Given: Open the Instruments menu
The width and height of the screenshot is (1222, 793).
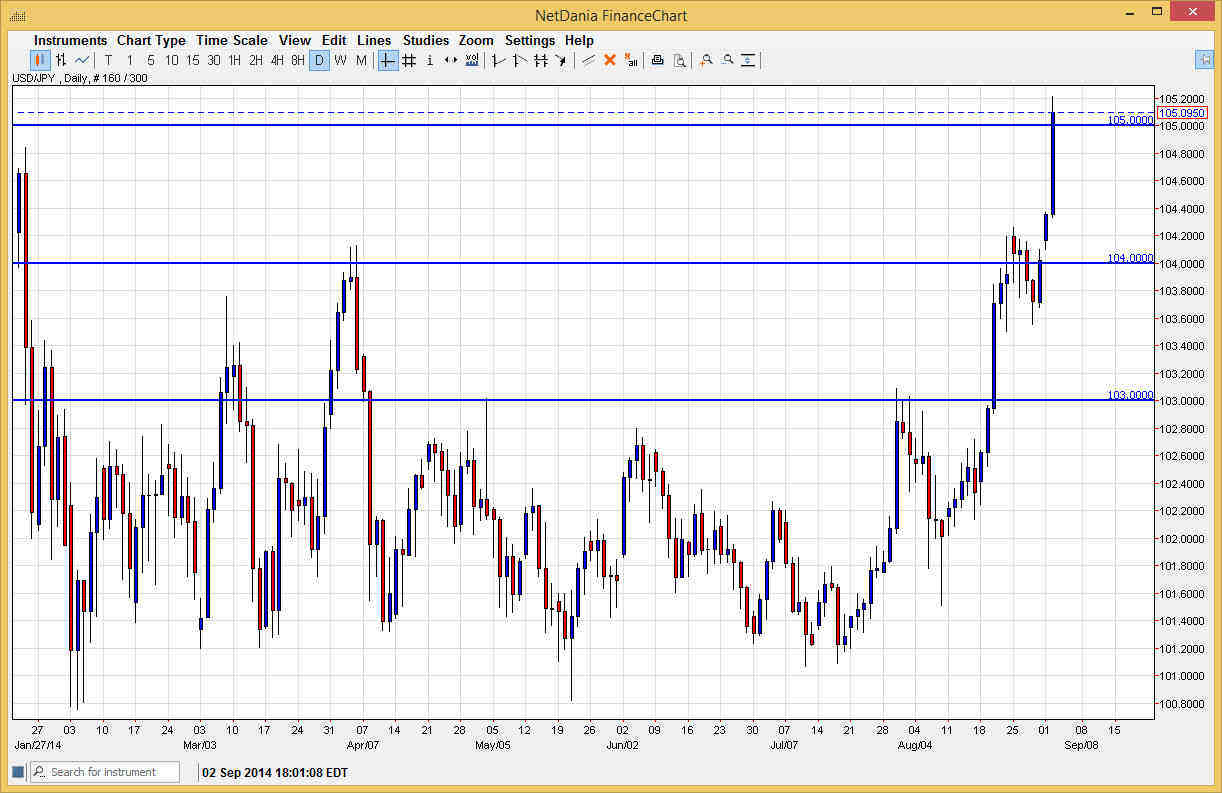Looking at the screenshot, I should (x=70, y=40).
